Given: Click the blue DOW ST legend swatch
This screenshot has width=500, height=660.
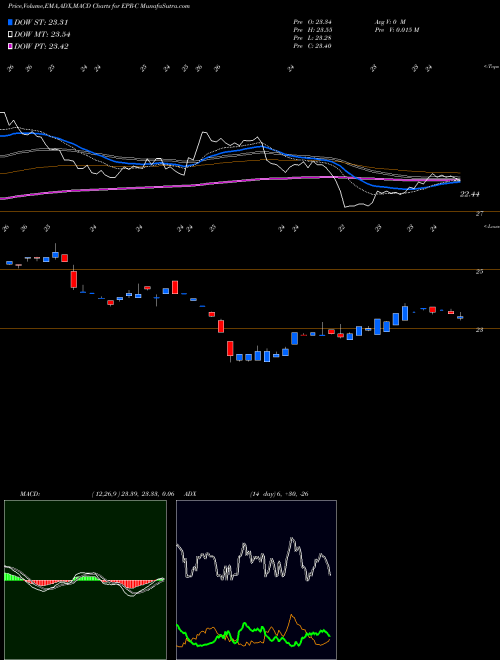Looking at the screenshot, I should (10, 22).
